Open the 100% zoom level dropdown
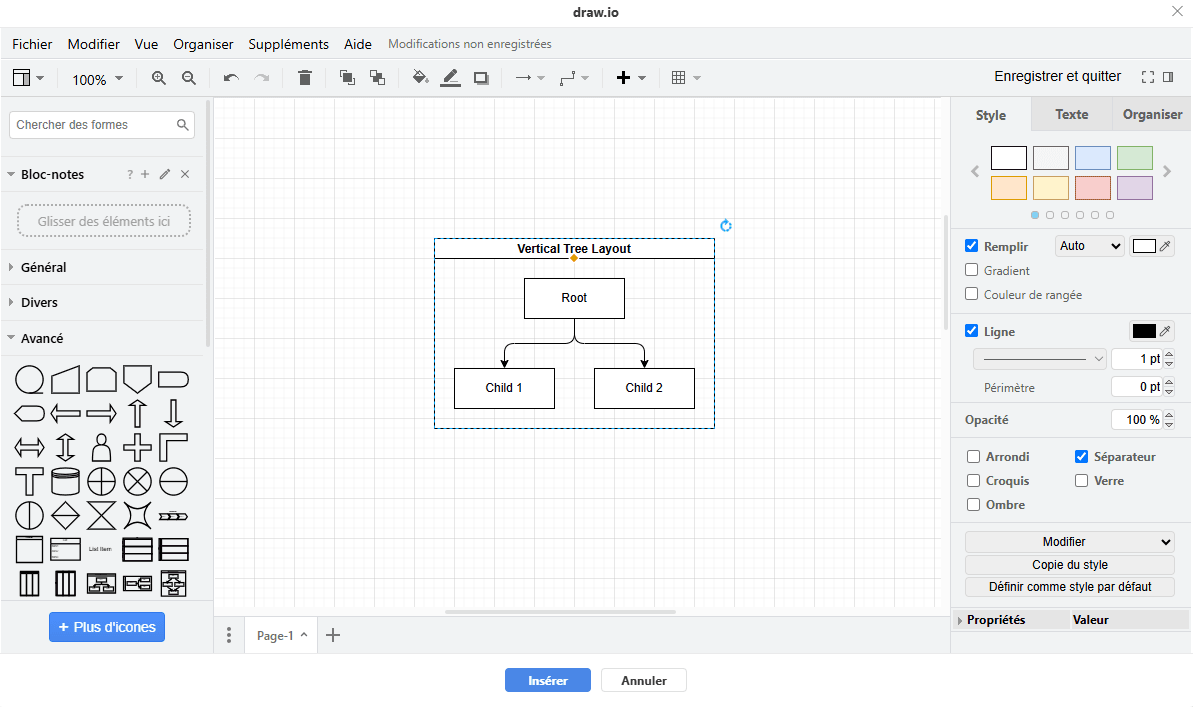Image resolution: width=1193 pixels, height=707 pixels. coord(97,79)
